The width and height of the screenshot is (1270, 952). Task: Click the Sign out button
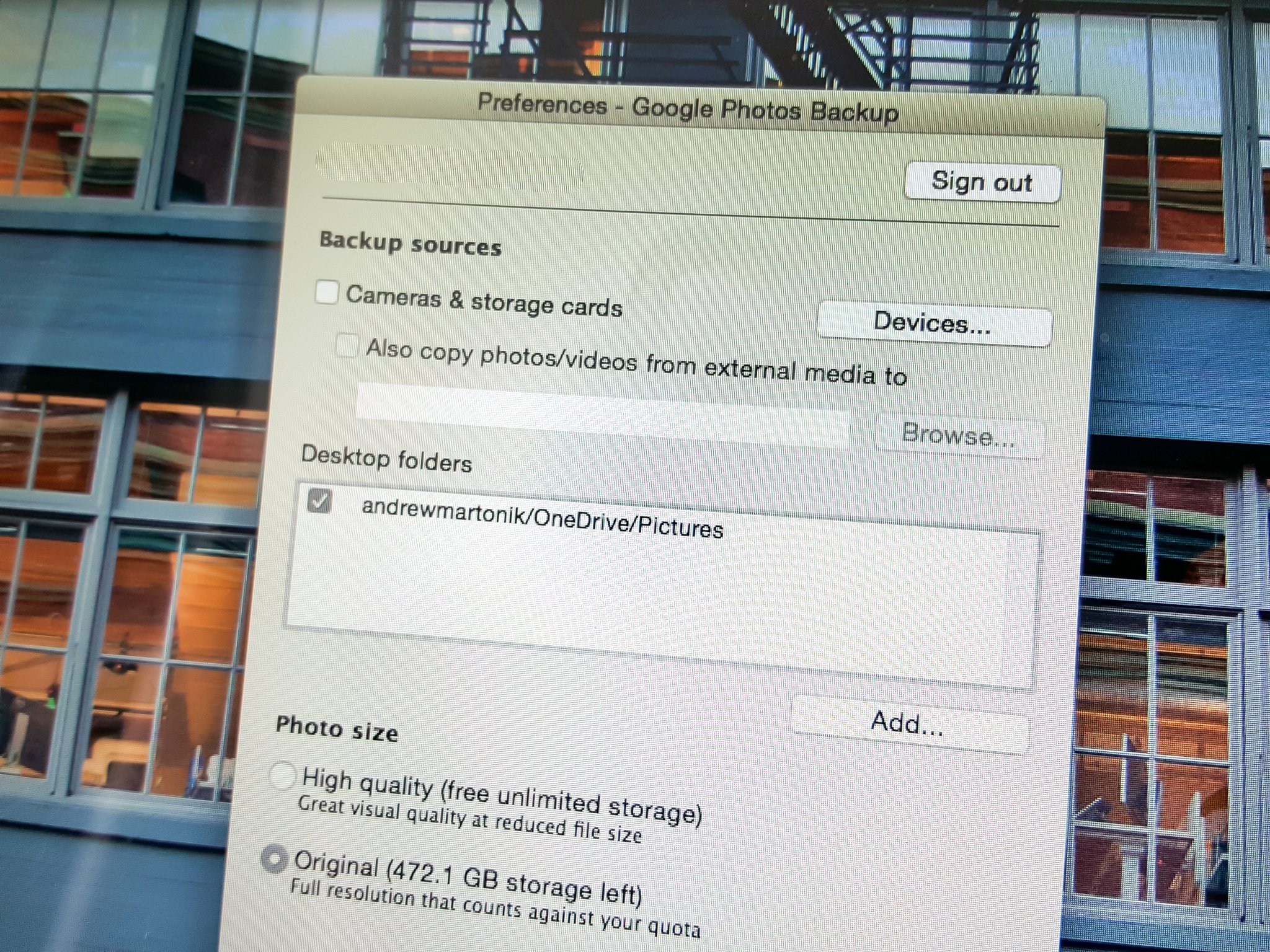pos(982,183)
